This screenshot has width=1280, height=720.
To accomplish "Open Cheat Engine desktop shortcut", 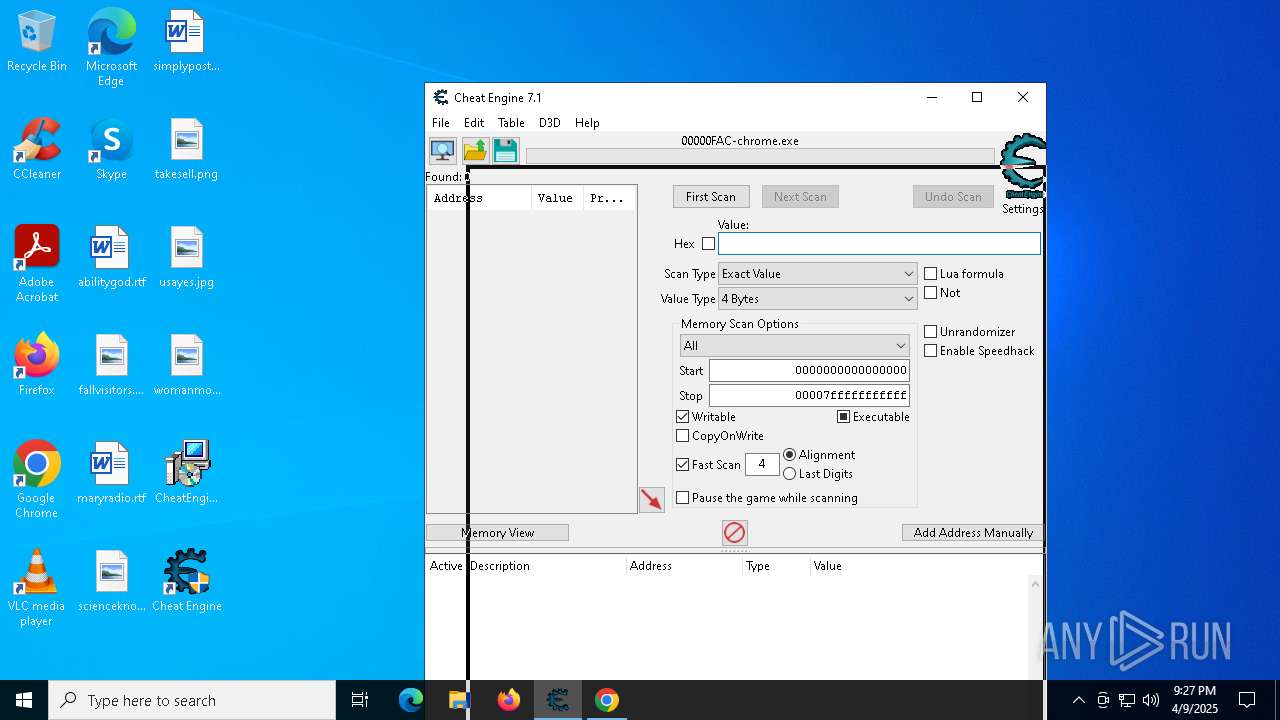I will point(187,581).
